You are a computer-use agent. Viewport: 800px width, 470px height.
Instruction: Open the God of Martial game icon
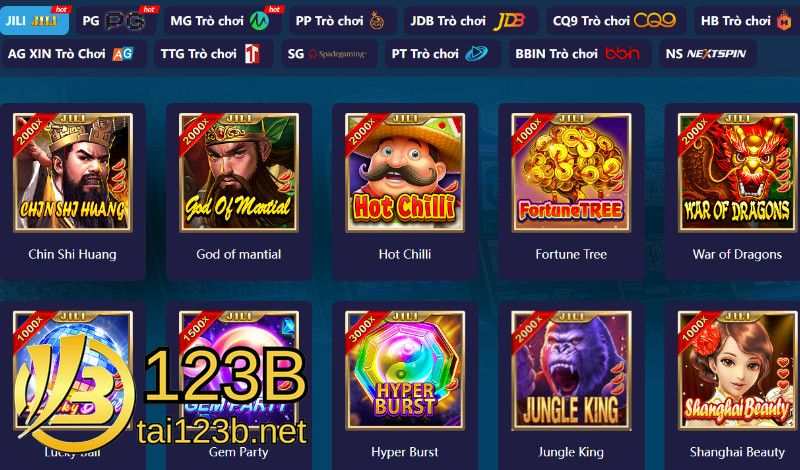(239, 172)
